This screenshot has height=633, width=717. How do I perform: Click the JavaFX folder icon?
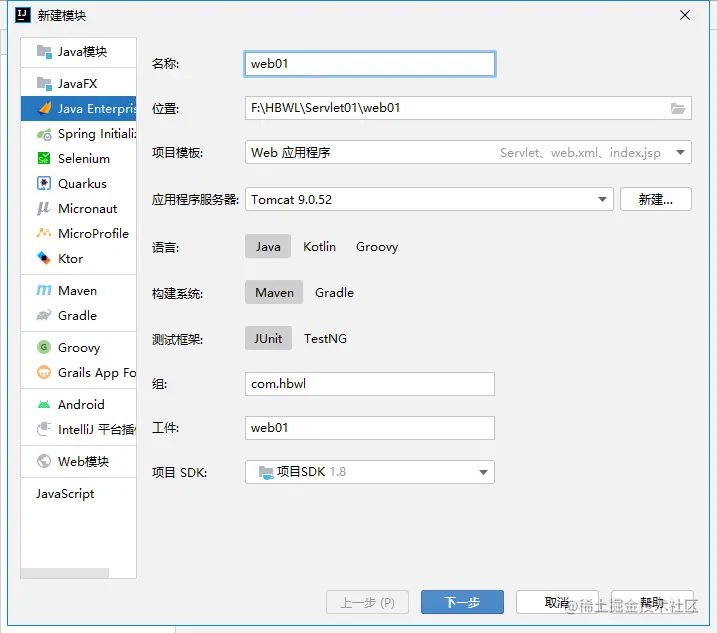point(44,84)
